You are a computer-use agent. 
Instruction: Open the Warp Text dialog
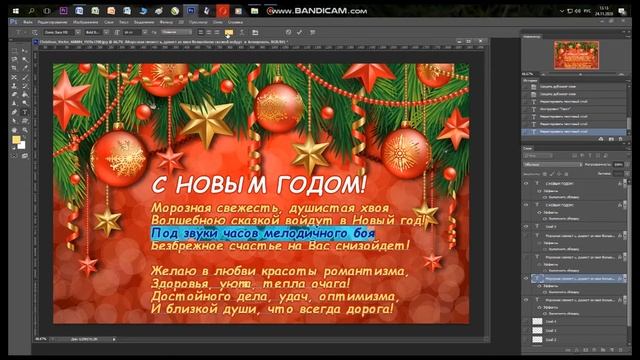(242, 32)
